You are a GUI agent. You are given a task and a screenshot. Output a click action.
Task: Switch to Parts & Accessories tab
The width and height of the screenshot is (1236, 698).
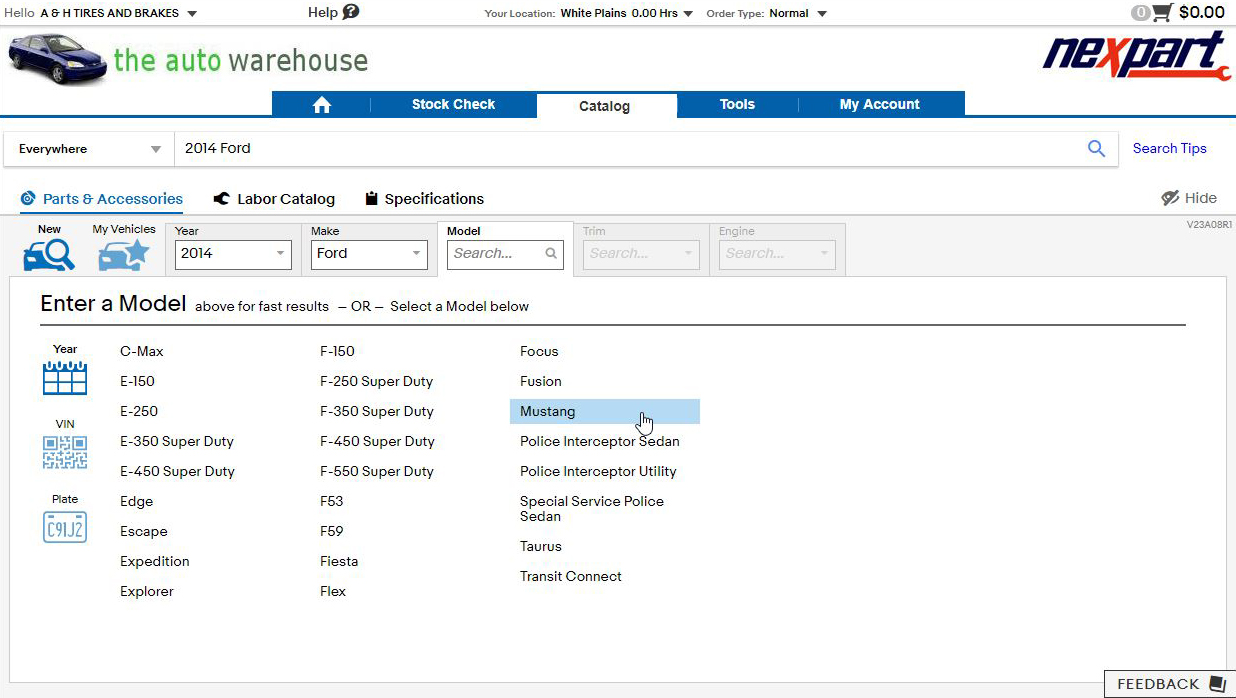coord(101,199)
